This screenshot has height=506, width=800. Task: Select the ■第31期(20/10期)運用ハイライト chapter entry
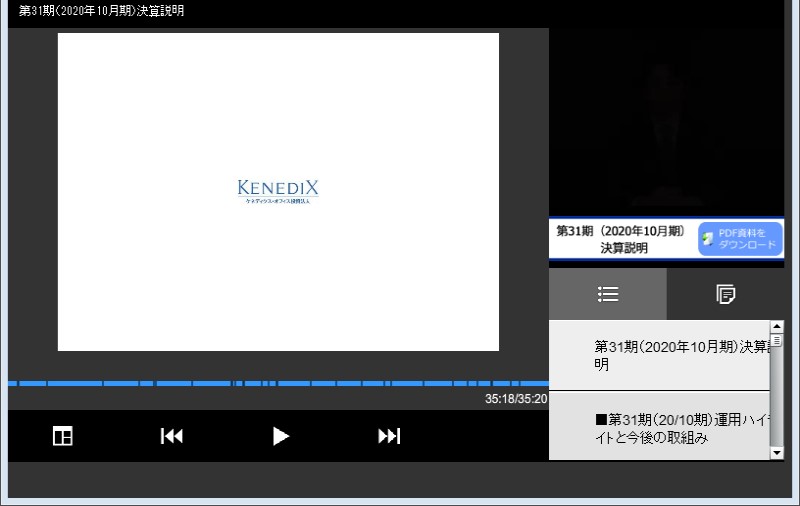[659, 426]
